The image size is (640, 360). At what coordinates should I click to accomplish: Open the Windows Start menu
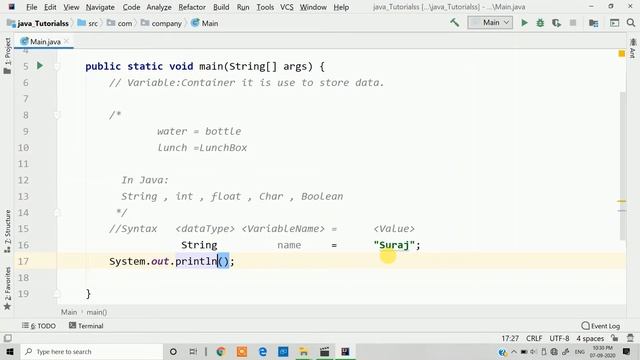[10, 351]
